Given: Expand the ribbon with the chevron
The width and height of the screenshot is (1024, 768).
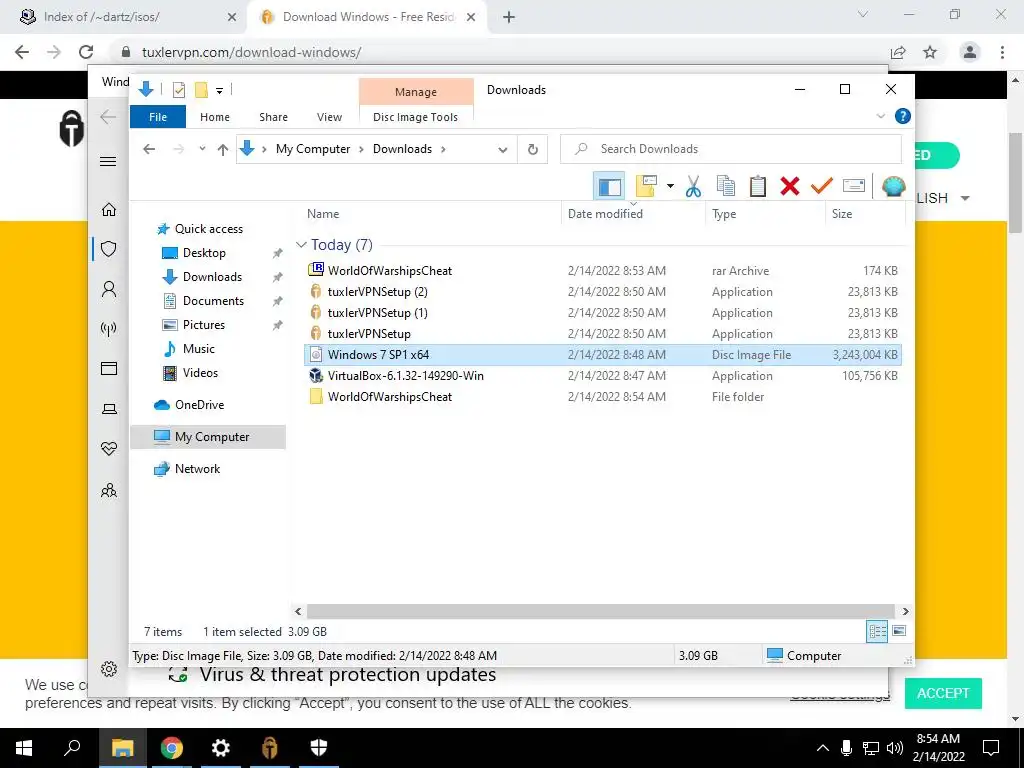Looking at the screenshot, I should pos(880,116).
